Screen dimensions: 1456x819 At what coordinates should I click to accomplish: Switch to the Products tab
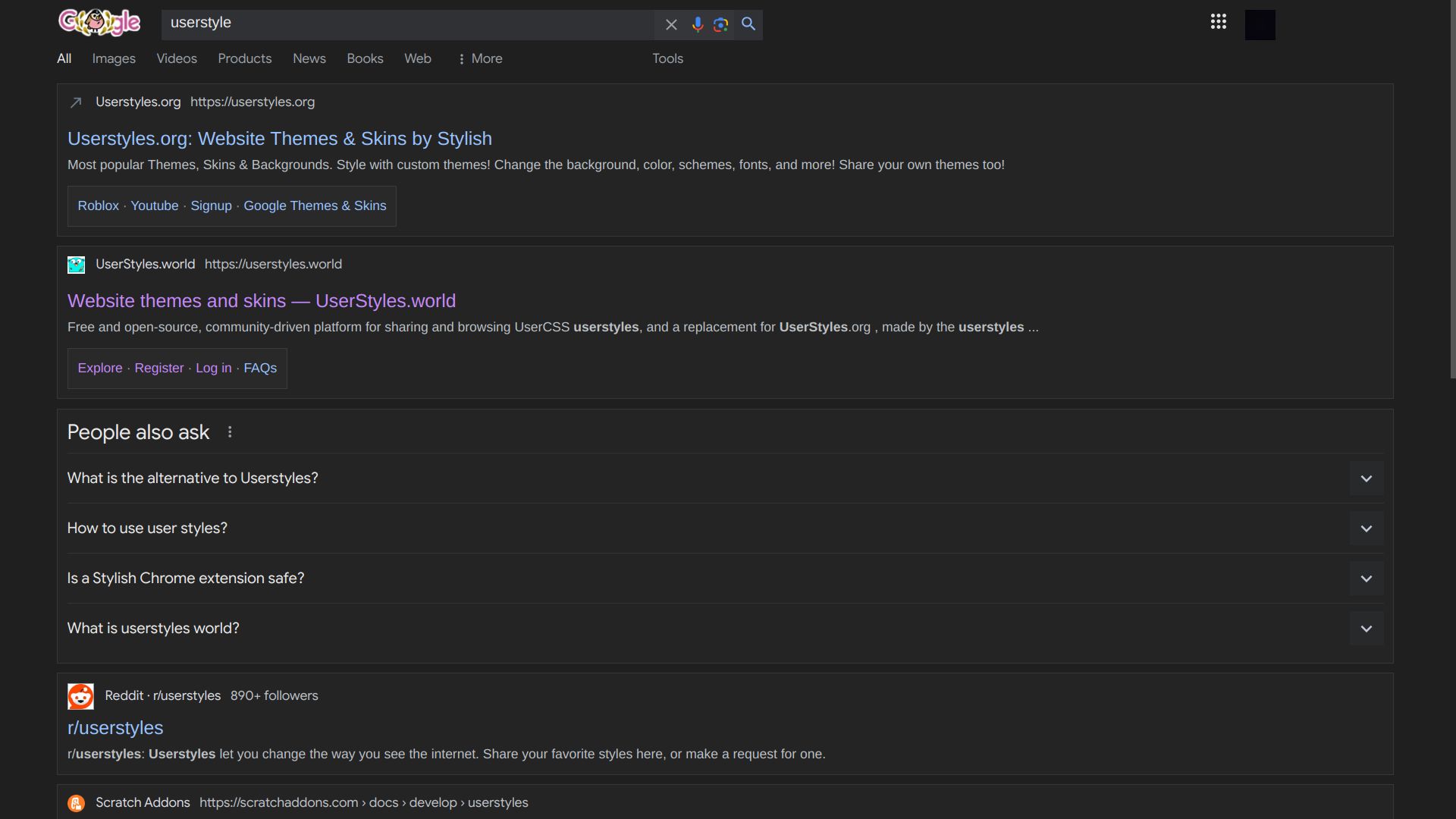click(x=244, y=58)
